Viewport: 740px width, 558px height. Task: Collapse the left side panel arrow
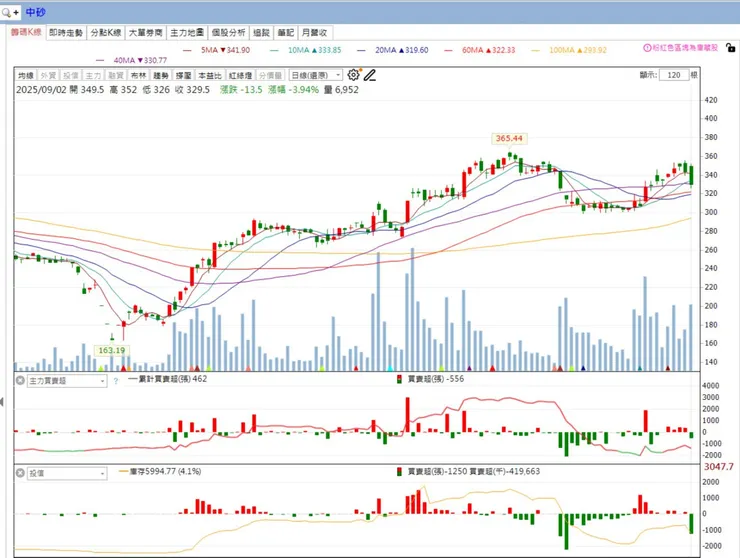2,401
